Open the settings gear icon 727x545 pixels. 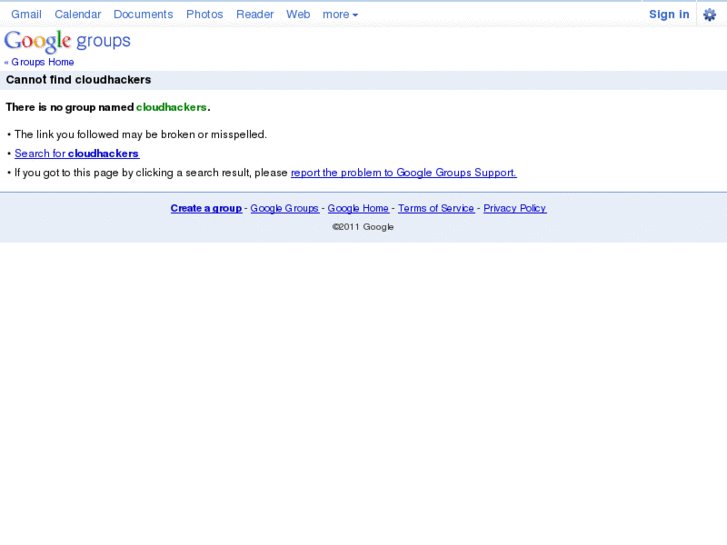point(709,14)
